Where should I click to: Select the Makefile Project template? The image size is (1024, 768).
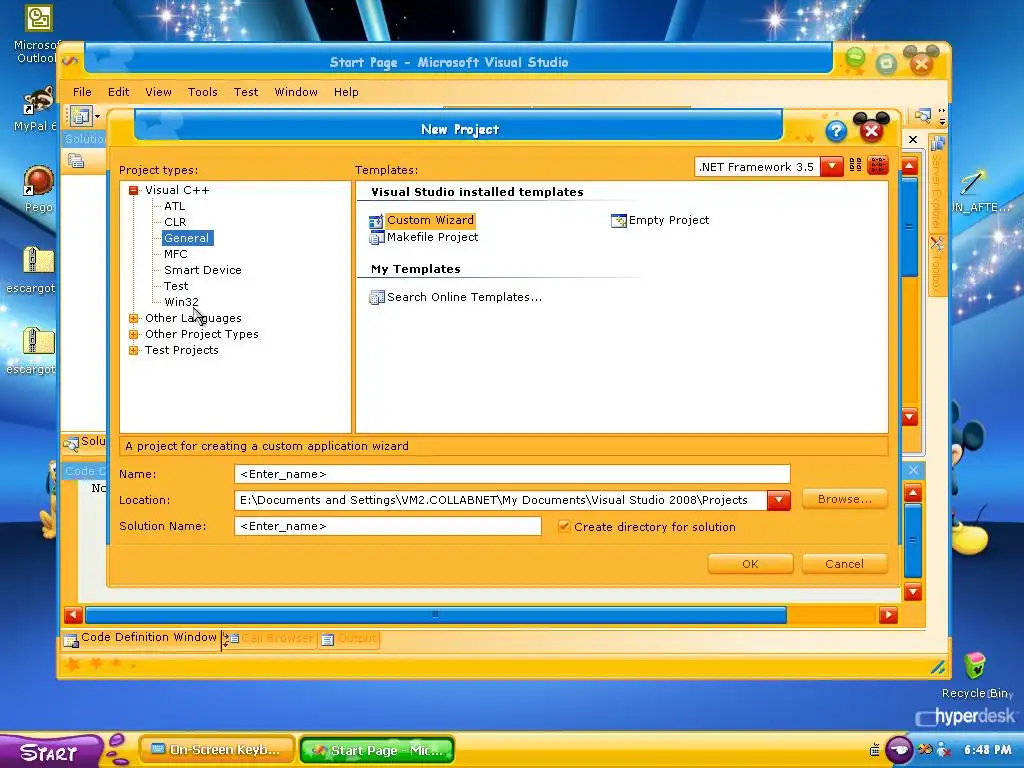424,238
